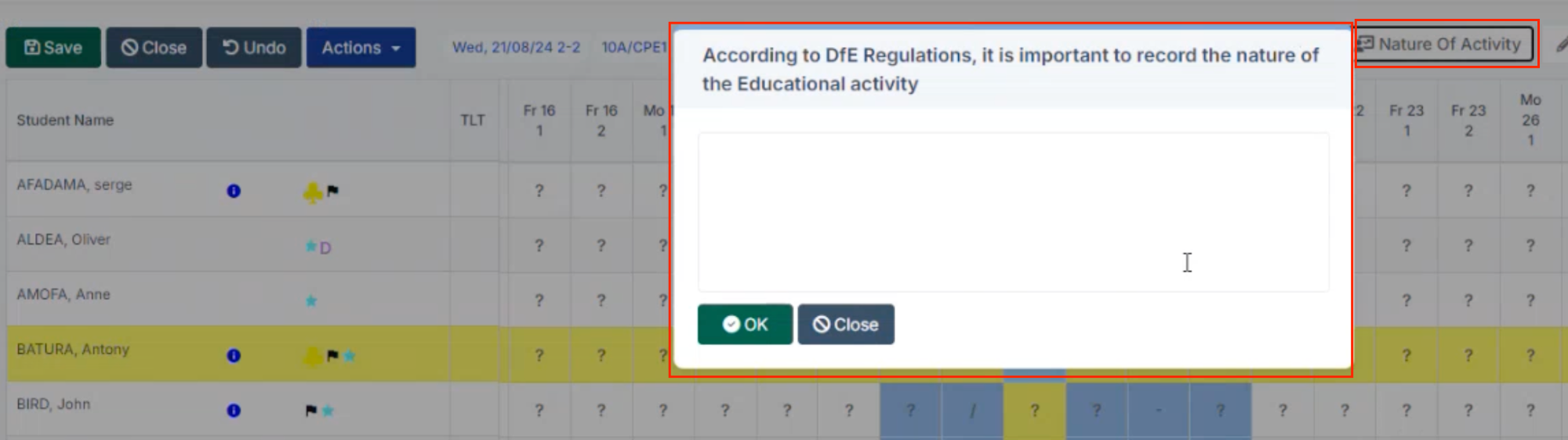Confirm the dialog with the OK button
Screen dimensions: 1568x440
point(745,325)
